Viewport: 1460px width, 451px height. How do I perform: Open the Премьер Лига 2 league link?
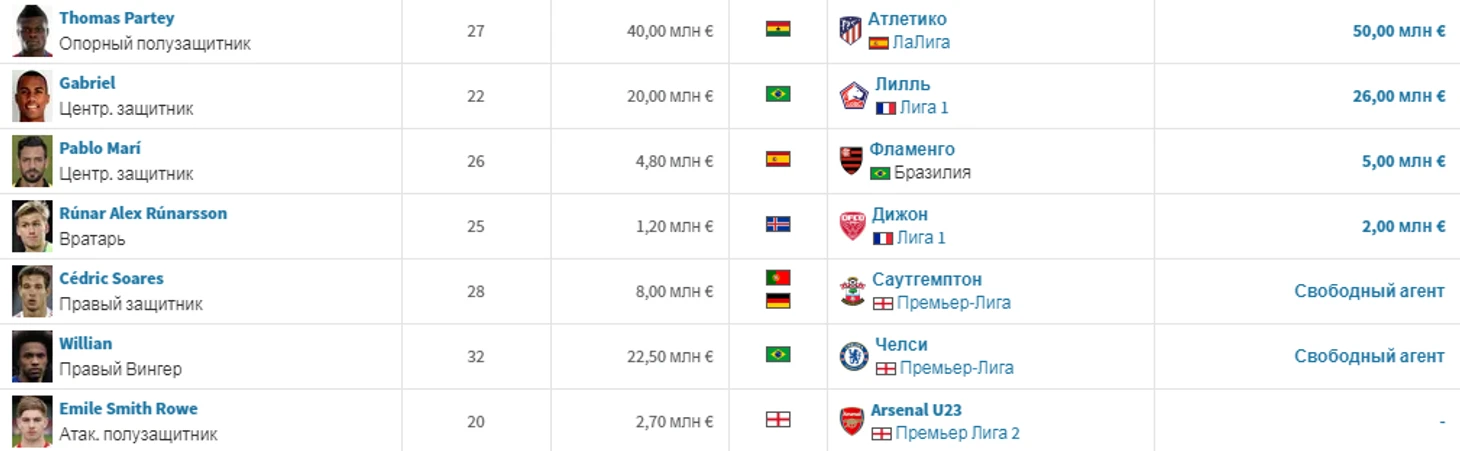pyautogui.click(x=957, y=433)
